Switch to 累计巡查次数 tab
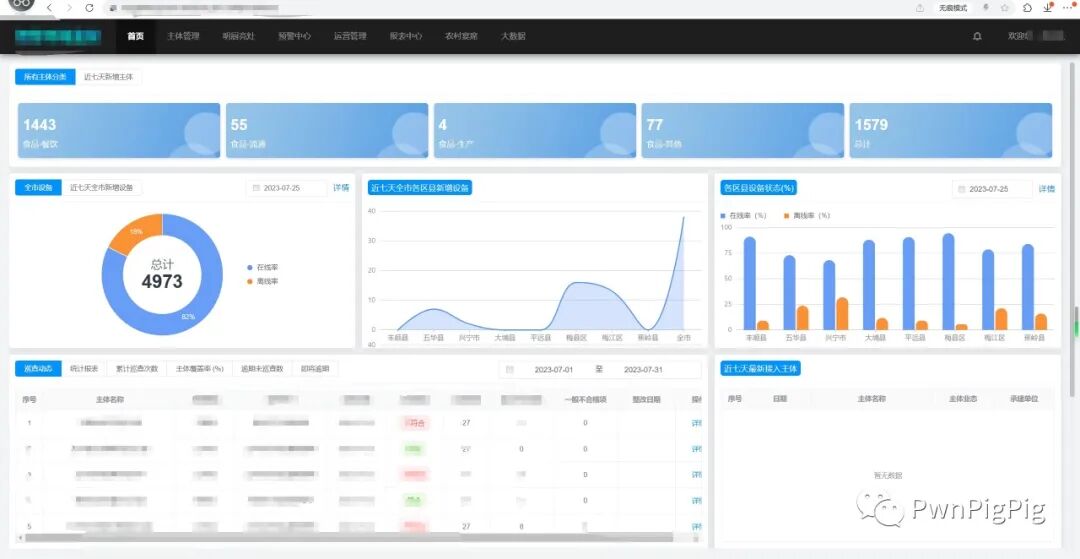Viewport: 1080px width, 559px height. [x=137, y=369]
